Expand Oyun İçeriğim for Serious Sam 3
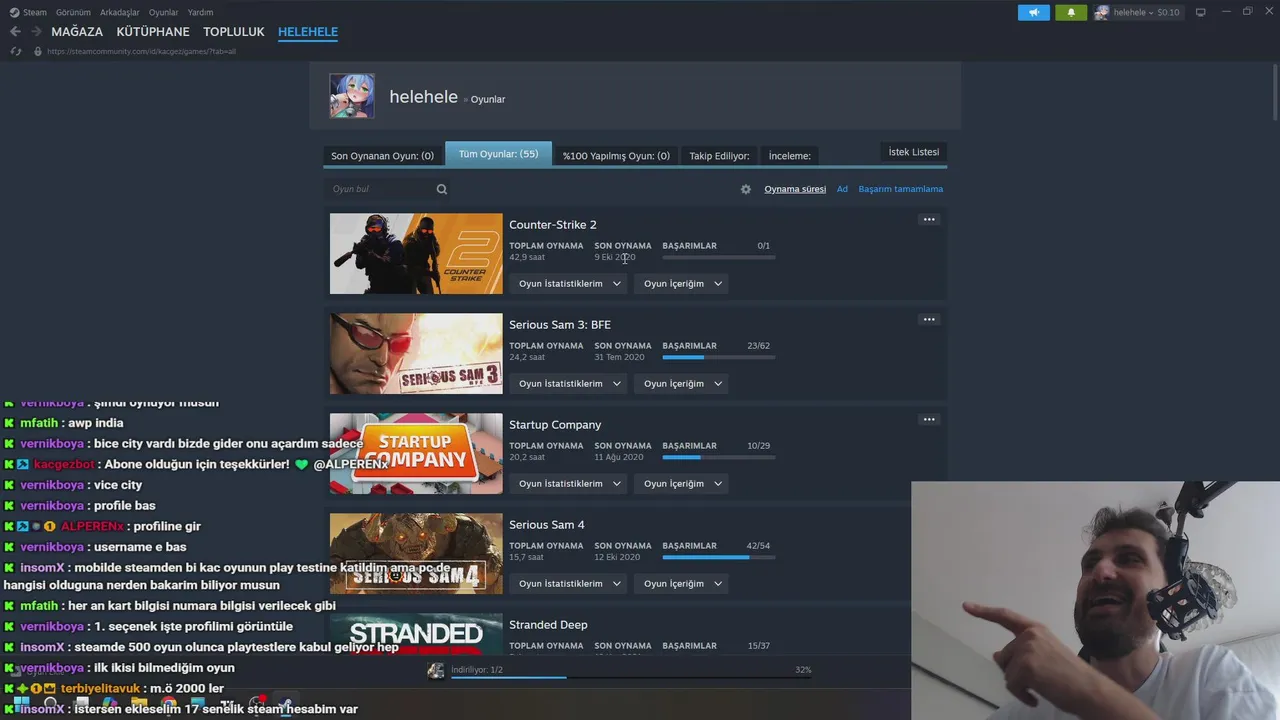The height and width of the screenshot is (720, 1280). pyautogui.click(x=682, y=384)
